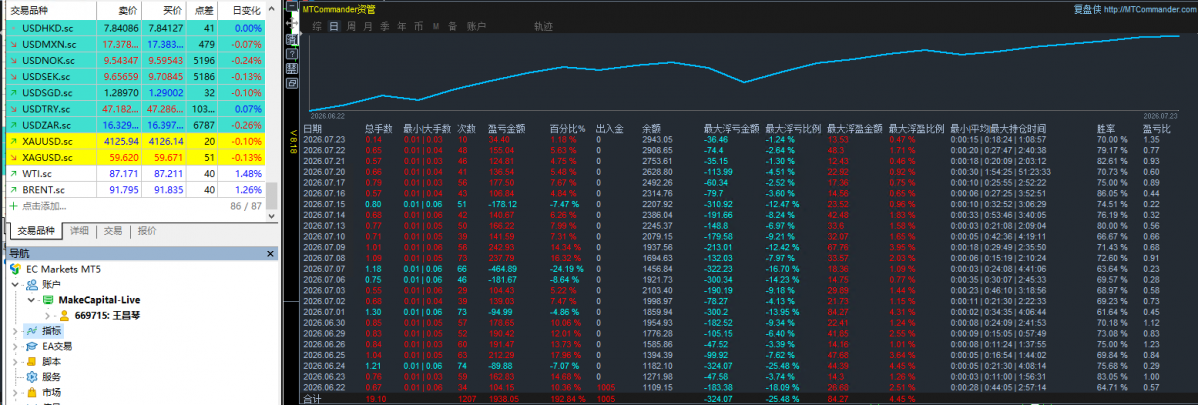Open the http://MTCommander.com link

[x=1158, y=9]
